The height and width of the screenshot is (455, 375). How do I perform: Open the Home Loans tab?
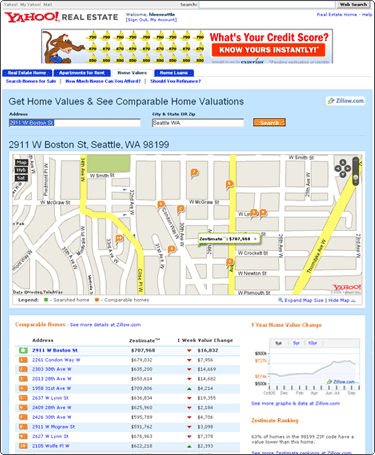pos(174,73)
